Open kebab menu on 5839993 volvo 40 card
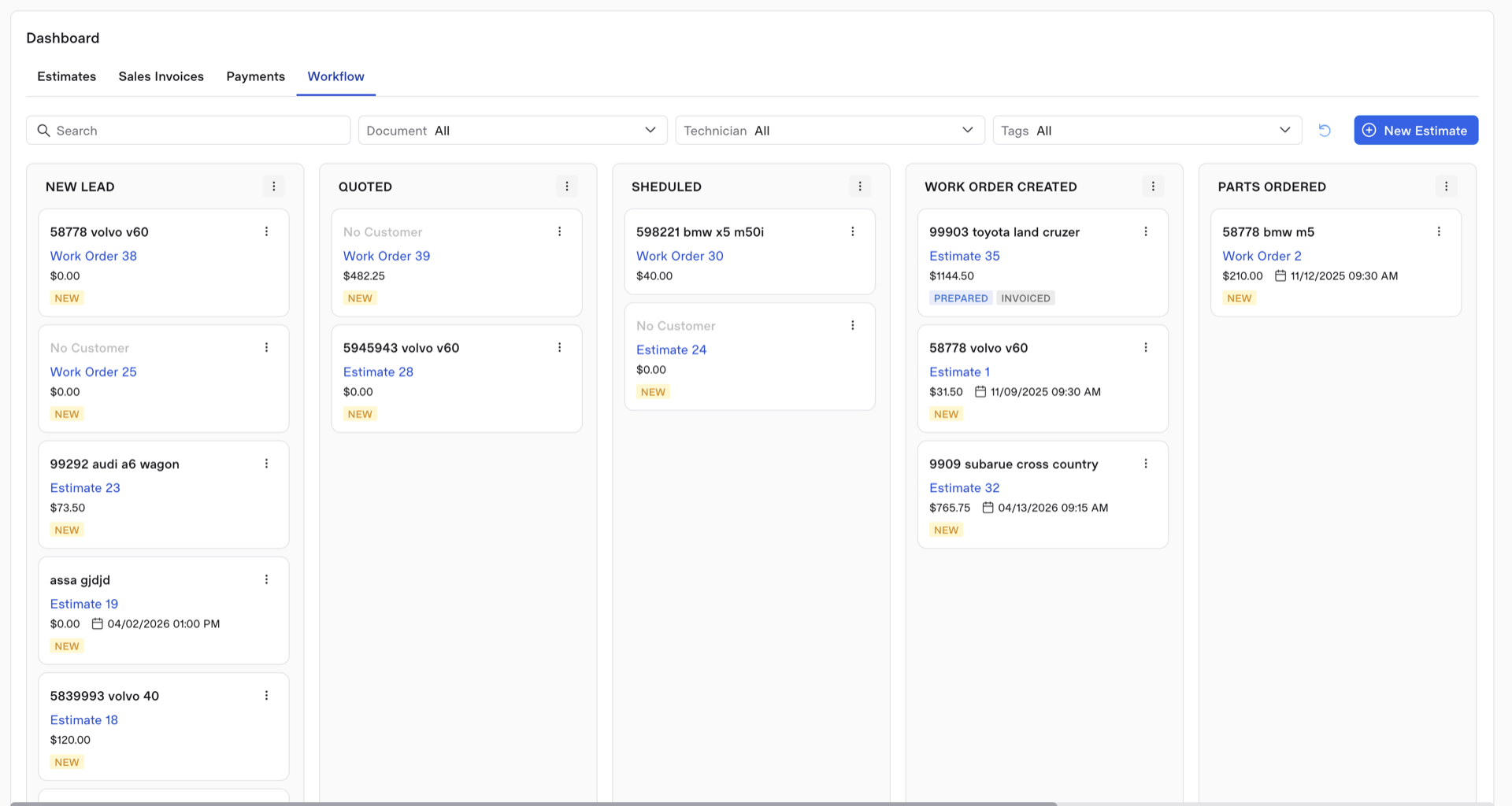1512x806 pixels. pyautogui.click(x=266, y=695)
